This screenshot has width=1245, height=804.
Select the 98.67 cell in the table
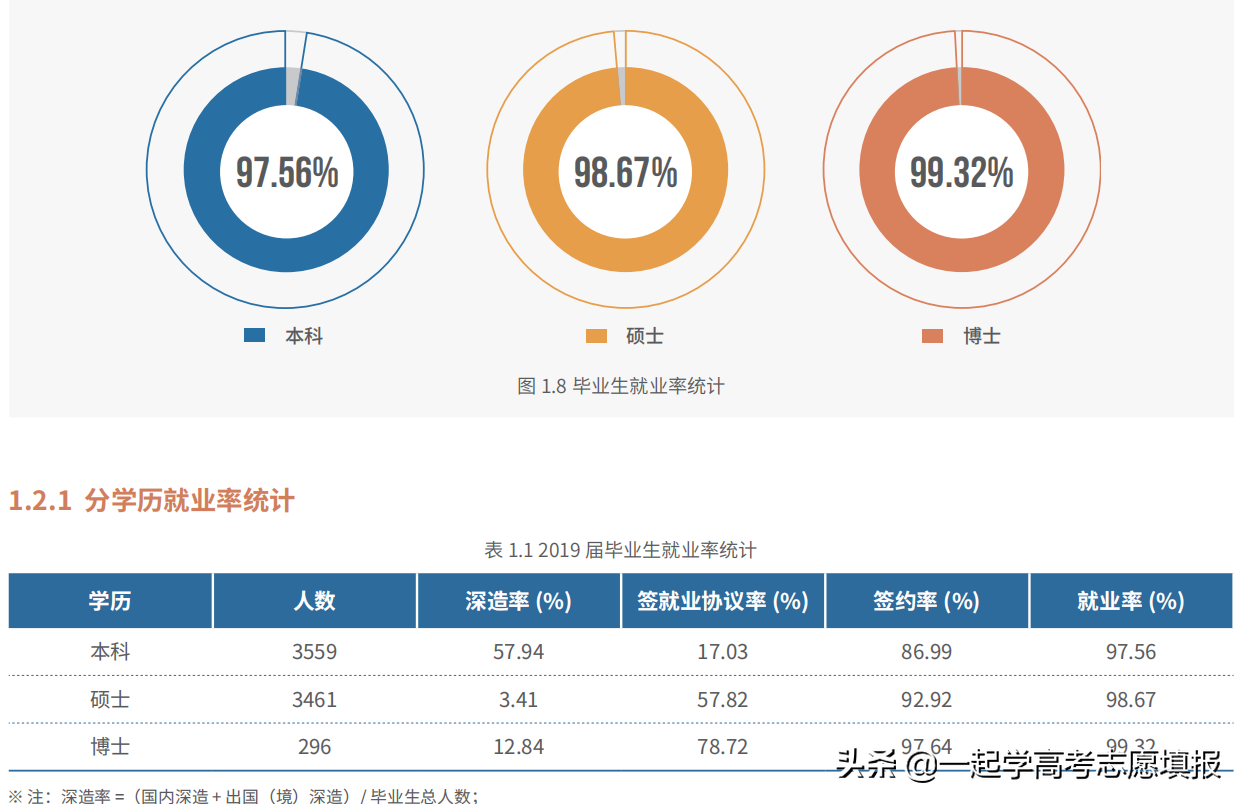pos(1131,700)
